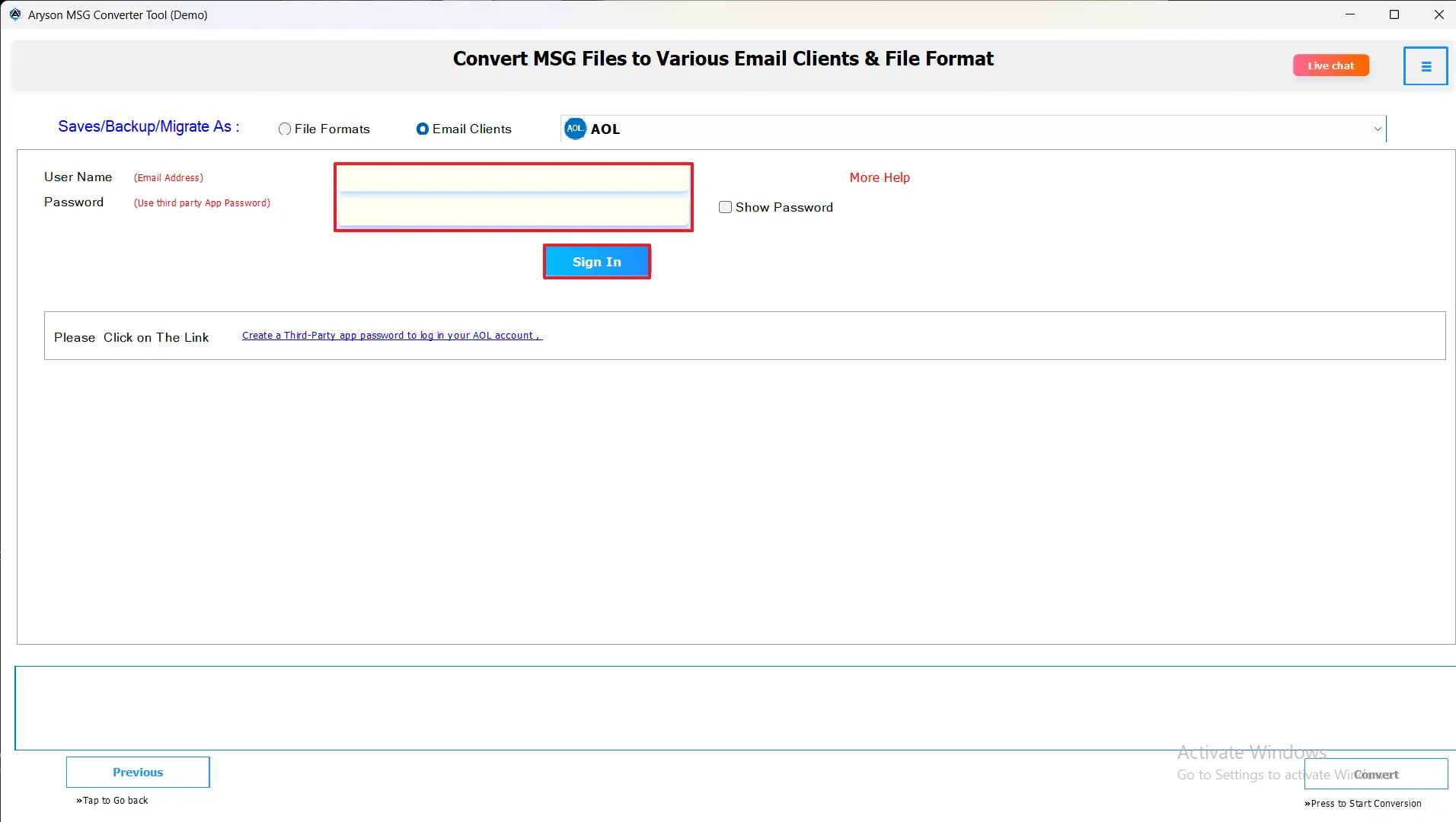Image resolution: width=1456 pixels, height=822 pixels.
Task: Click "»Press to Start Conversion" text
Action: (1363, 804)
